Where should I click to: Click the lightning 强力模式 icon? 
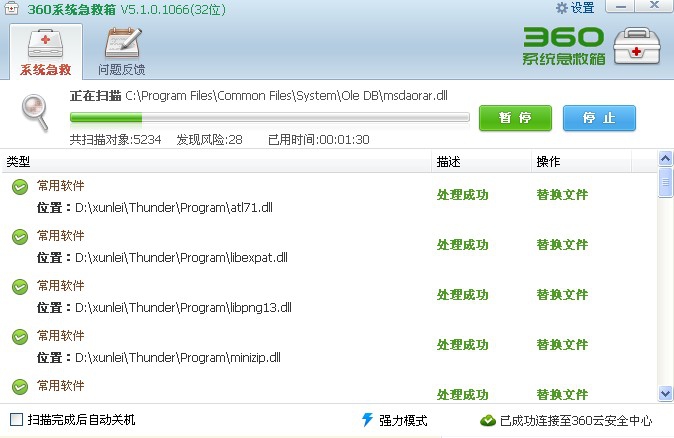coord(368,420)
